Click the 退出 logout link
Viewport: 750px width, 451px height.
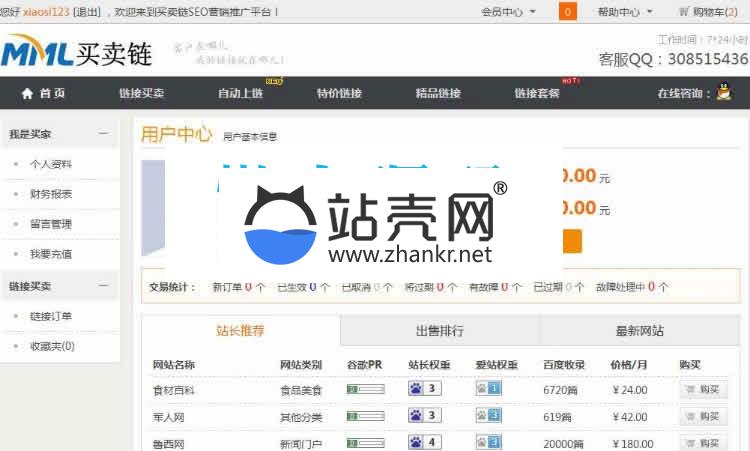pos(86,12)
